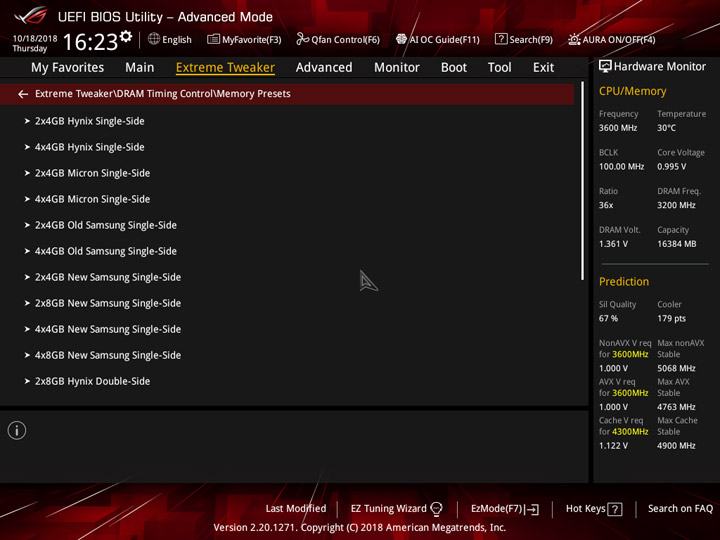Select the Extreme Tweaker tab
The height and width of the screenshot is (540, 720).
click(225, 68)
